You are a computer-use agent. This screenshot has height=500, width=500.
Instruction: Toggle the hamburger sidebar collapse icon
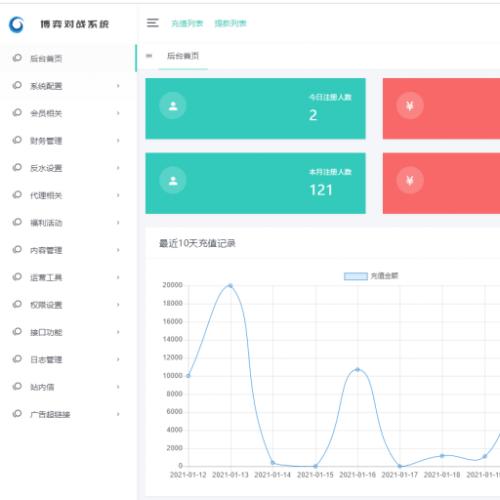click(153, 23)
